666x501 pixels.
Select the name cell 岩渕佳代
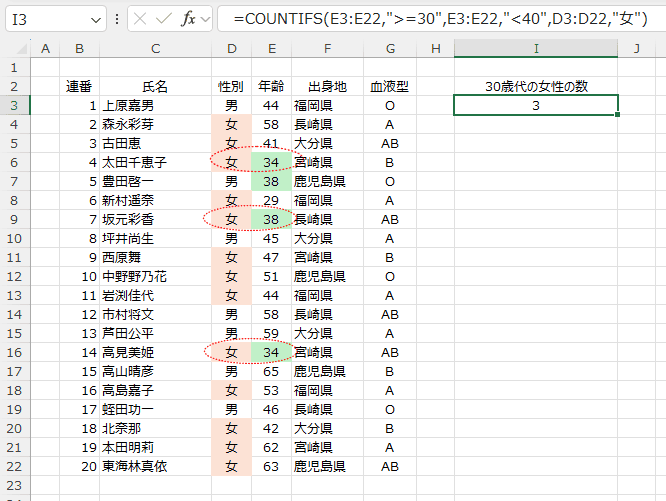pyautogui.click(x=155, y=296)
